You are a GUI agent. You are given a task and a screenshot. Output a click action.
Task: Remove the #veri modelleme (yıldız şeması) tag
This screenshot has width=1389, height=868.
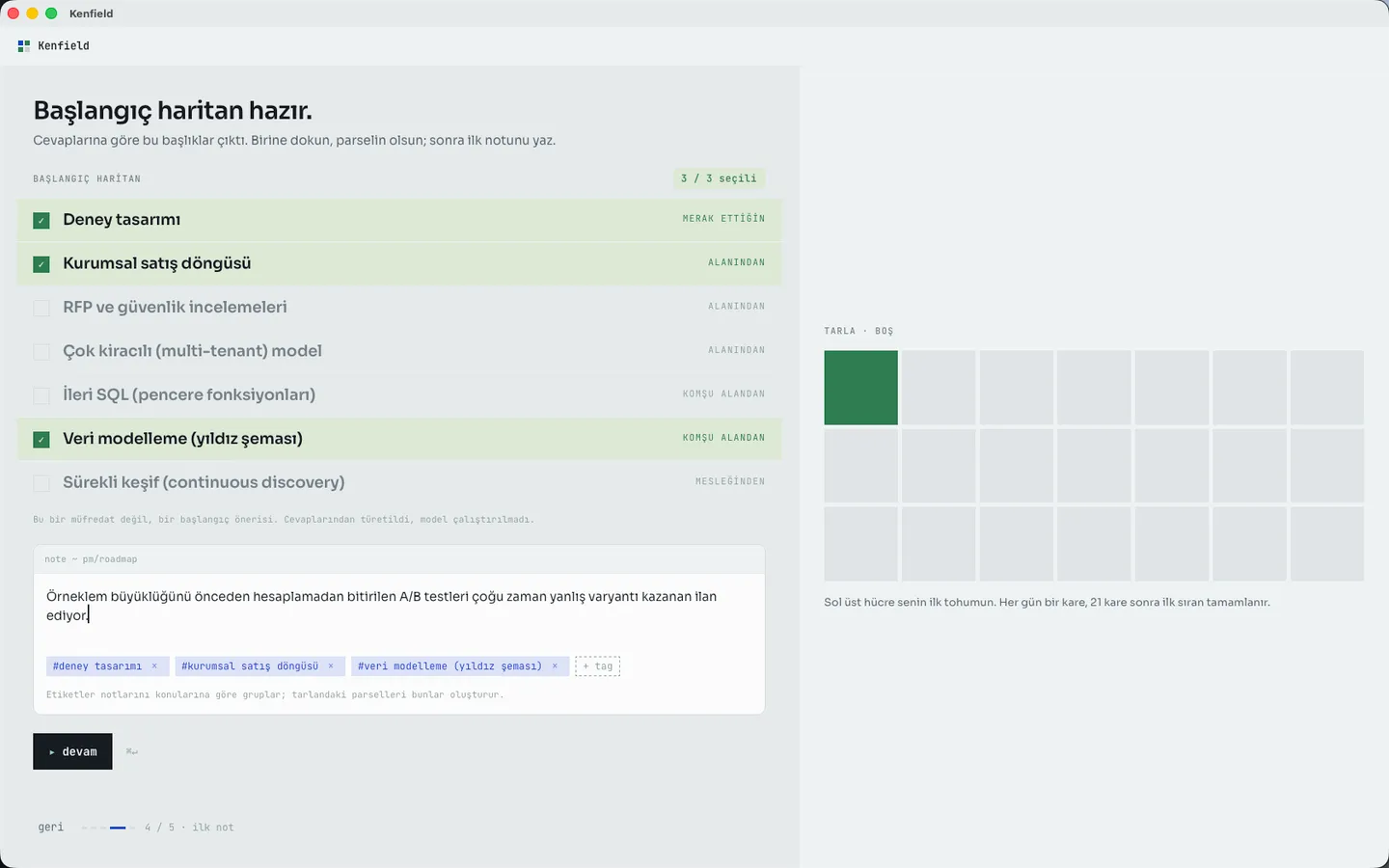(555, 666)
